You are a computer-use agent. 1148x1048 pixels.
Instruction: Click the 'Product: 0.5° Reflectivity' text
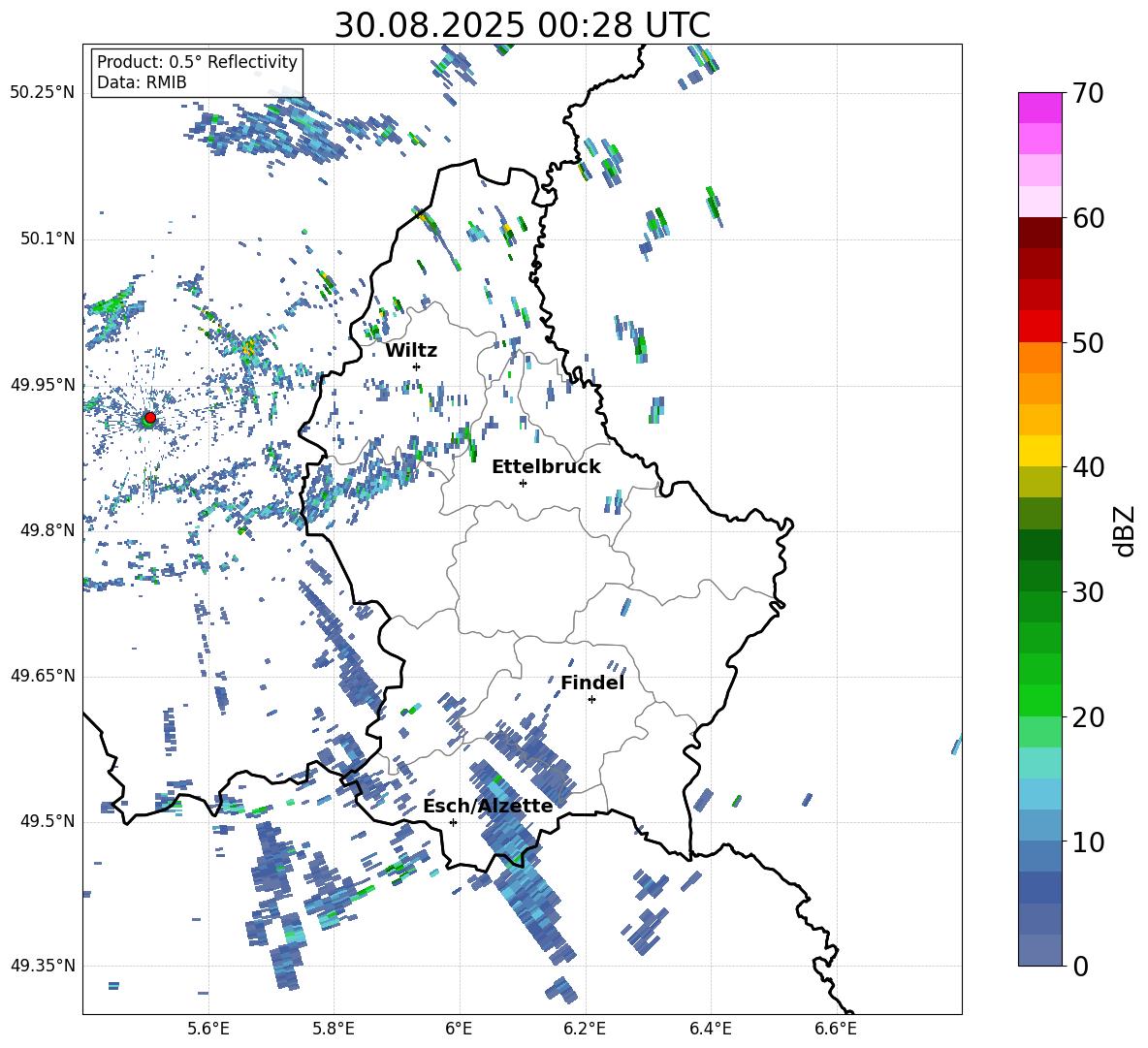click(x=197, y=62)
